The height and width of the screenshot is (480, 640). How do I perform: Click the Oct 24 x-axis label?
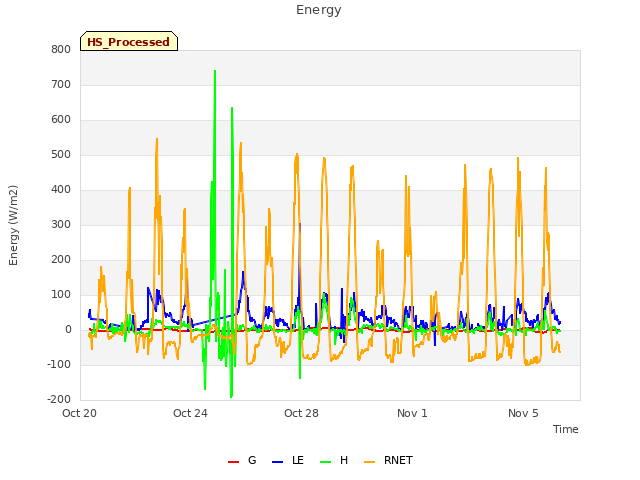[x=190, y=413]
